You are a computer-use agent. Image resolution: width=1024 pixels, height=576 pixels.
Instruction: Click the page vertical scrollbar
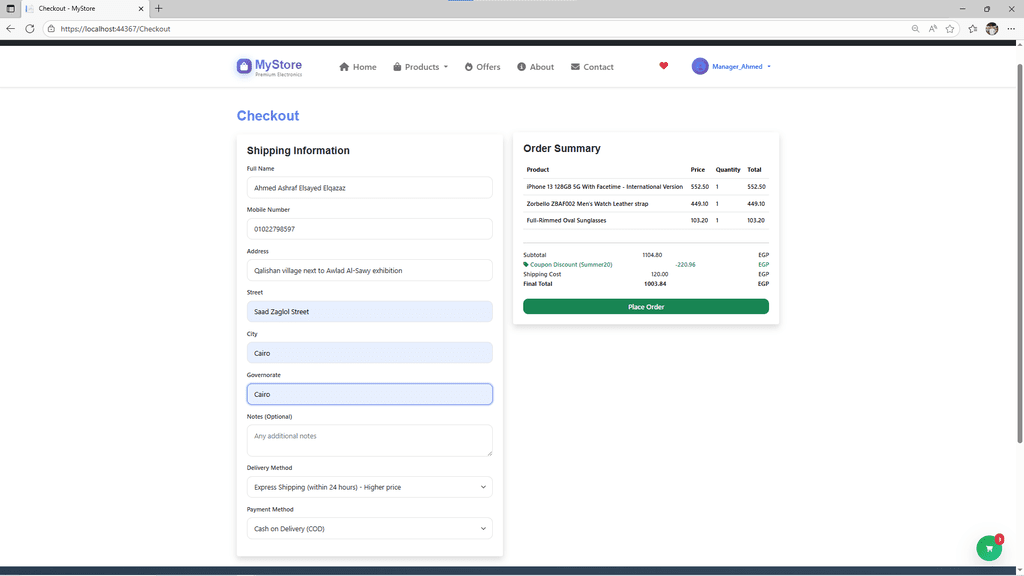[x=1019, y=250]
